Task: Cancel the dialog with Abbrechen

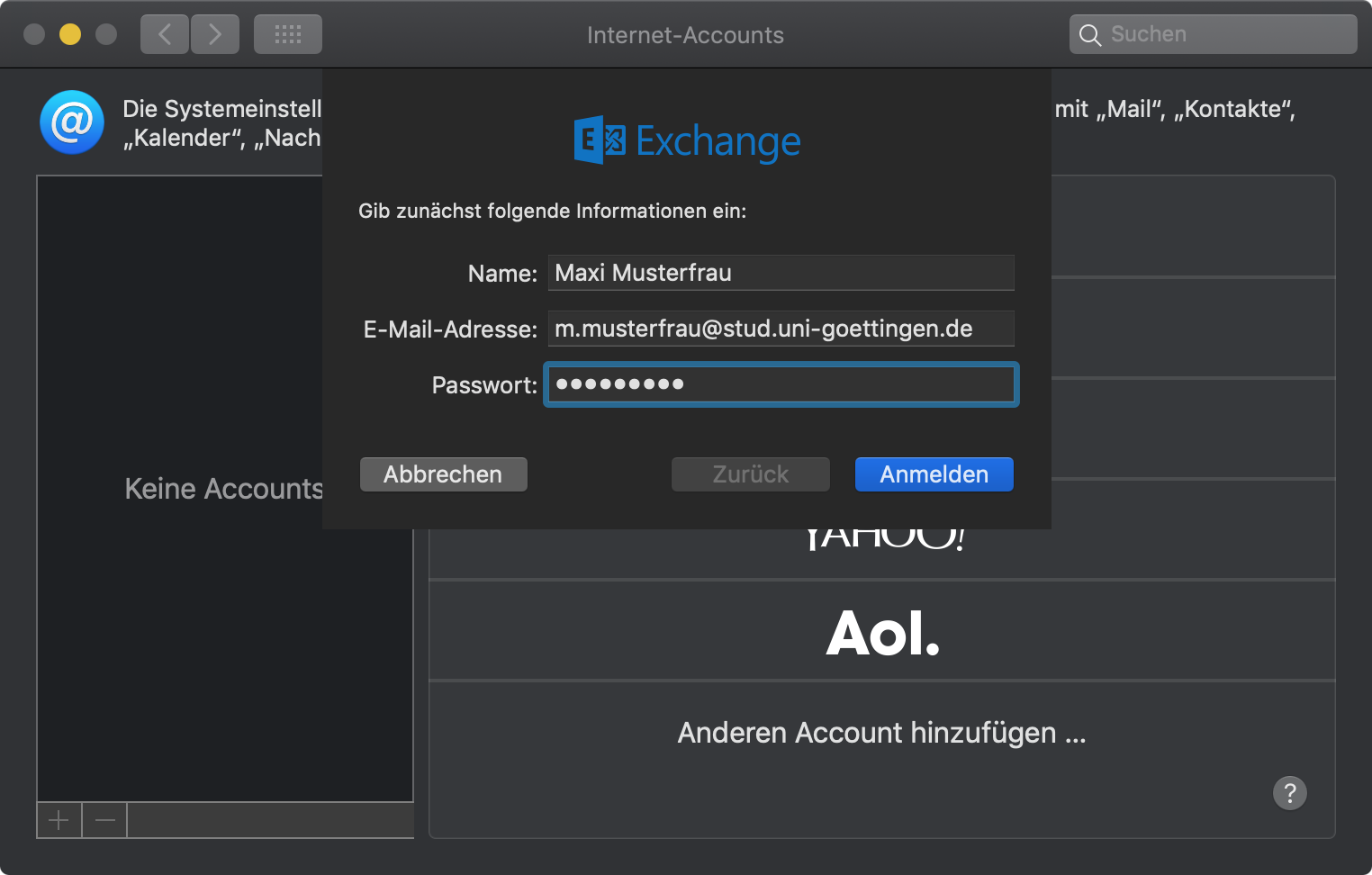Action: (x=444, y=474)
